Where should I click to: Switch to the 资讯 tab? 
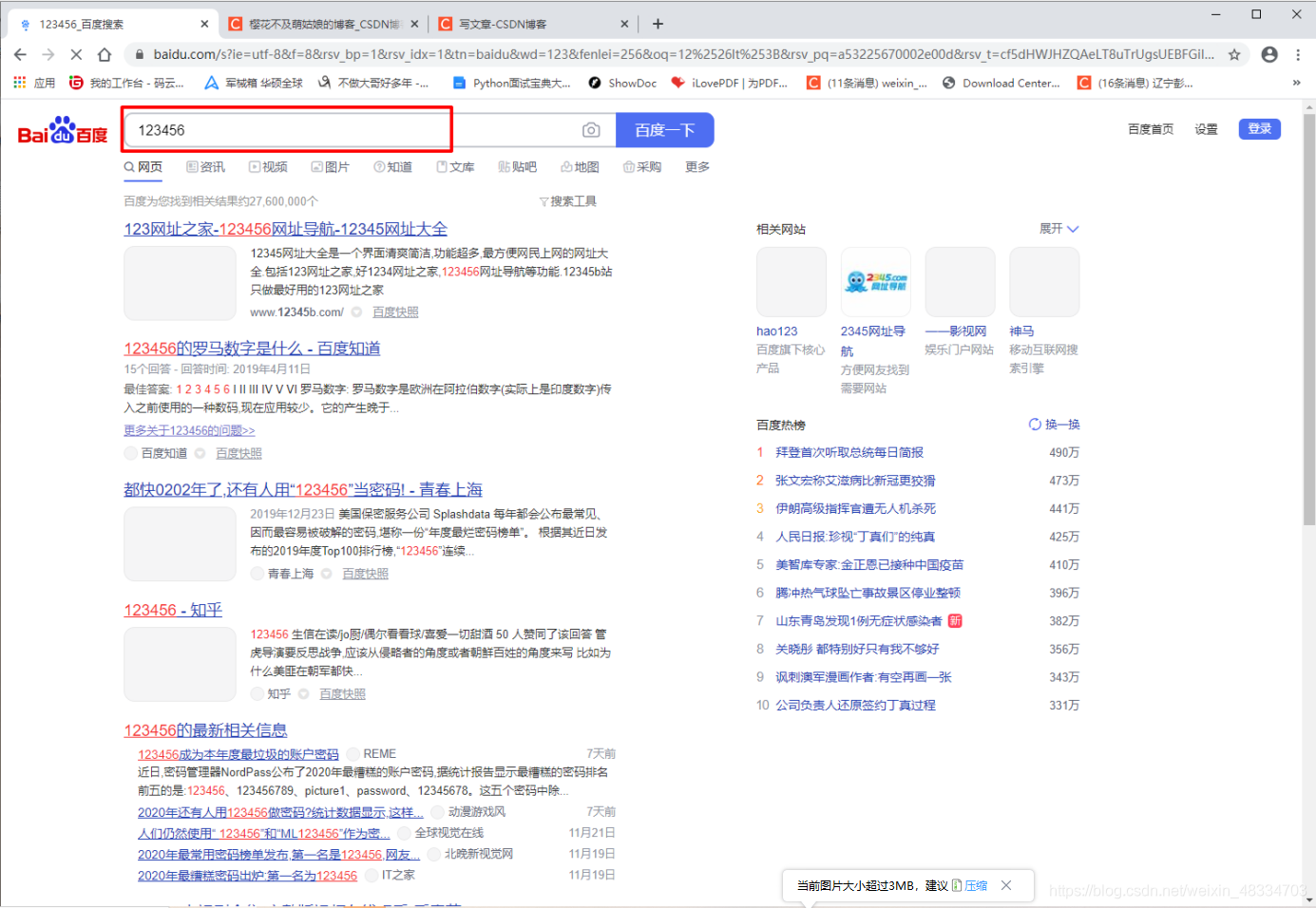[x=206, y=167]
